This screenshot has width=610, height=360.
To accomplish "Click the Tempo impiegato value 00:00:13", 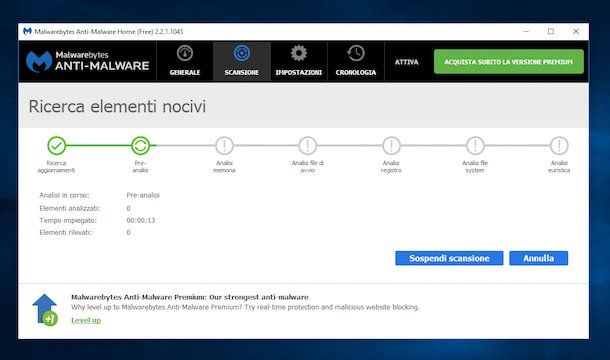I will 141,220.
